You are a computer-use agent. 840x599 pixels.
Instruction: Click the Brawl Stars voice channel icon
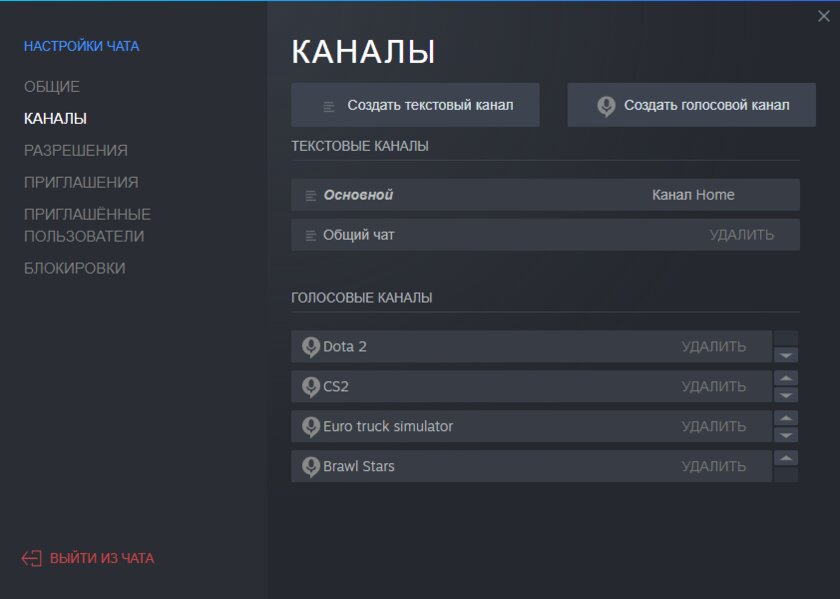310,467
